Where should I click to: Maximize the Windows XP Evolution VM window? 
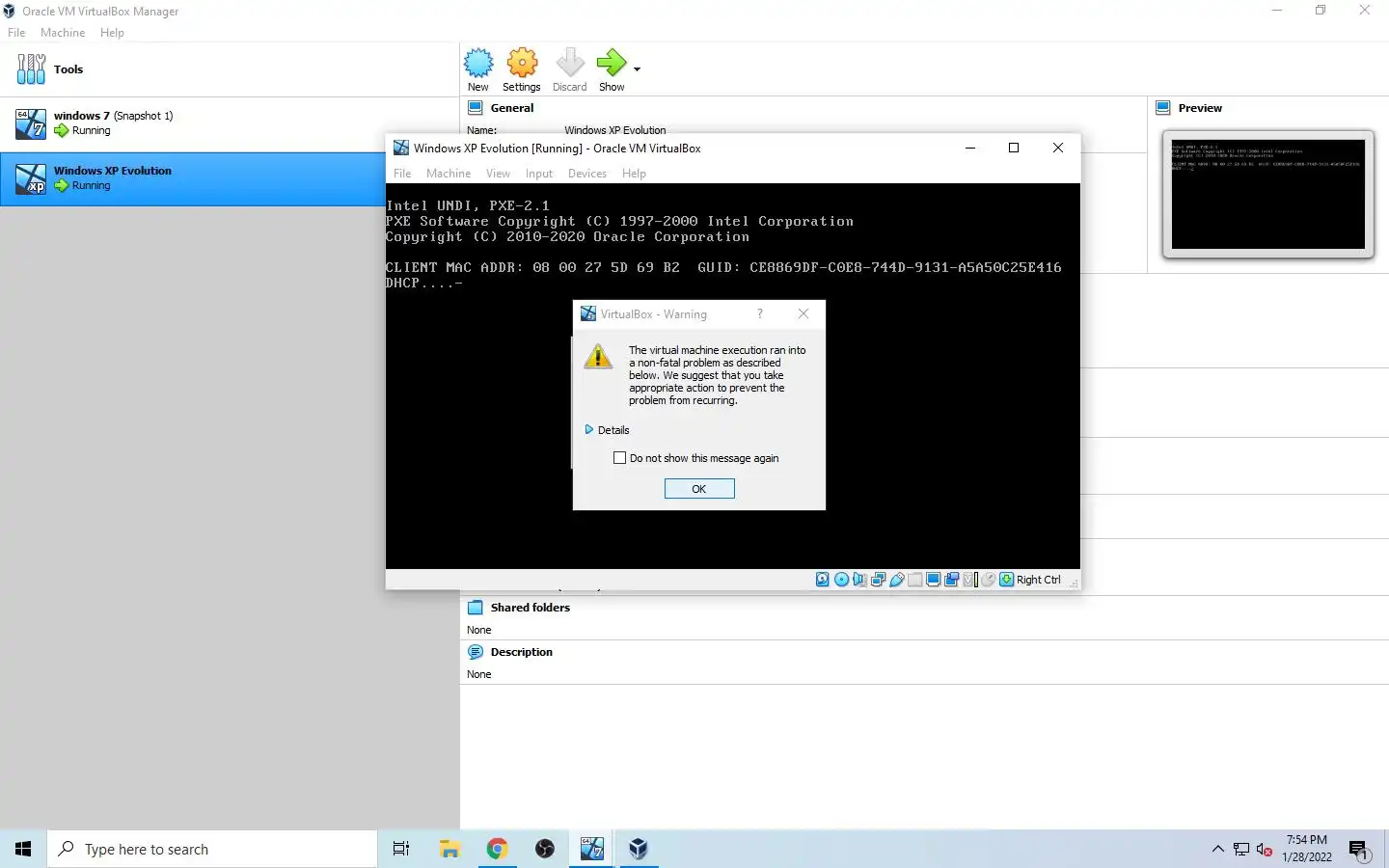click(x=1014, y=148)
